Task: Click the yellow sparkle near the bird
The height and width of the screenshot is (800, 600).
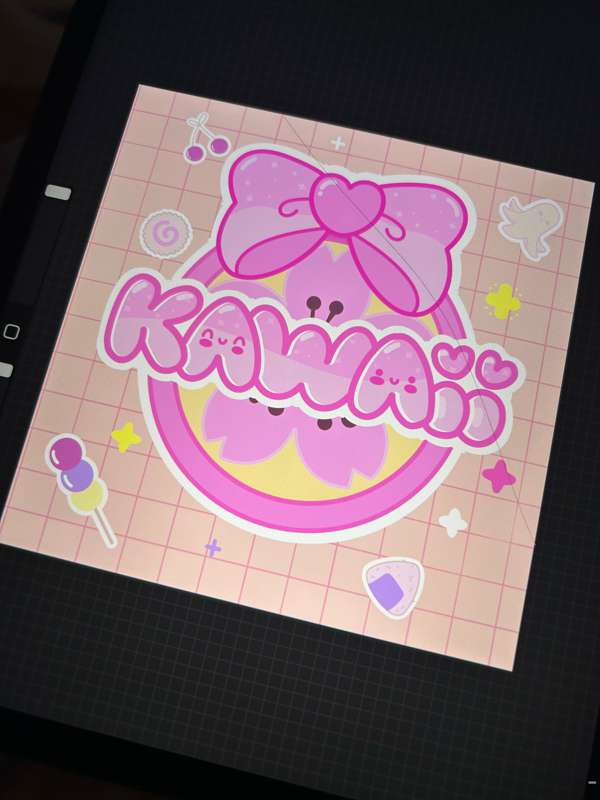Action: tap(503, 302)
